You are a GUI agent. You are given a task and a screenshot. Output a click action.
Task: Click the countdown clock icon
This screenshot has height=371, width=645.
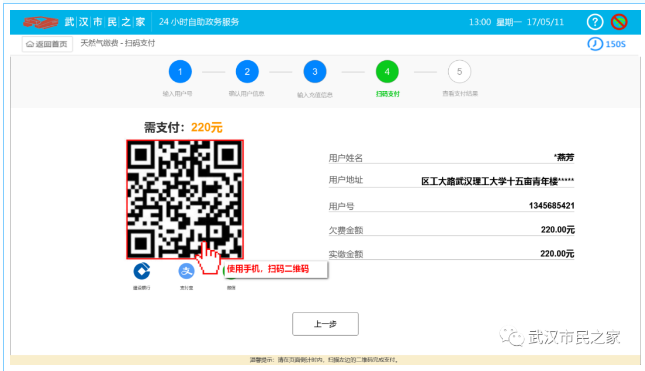595,44
